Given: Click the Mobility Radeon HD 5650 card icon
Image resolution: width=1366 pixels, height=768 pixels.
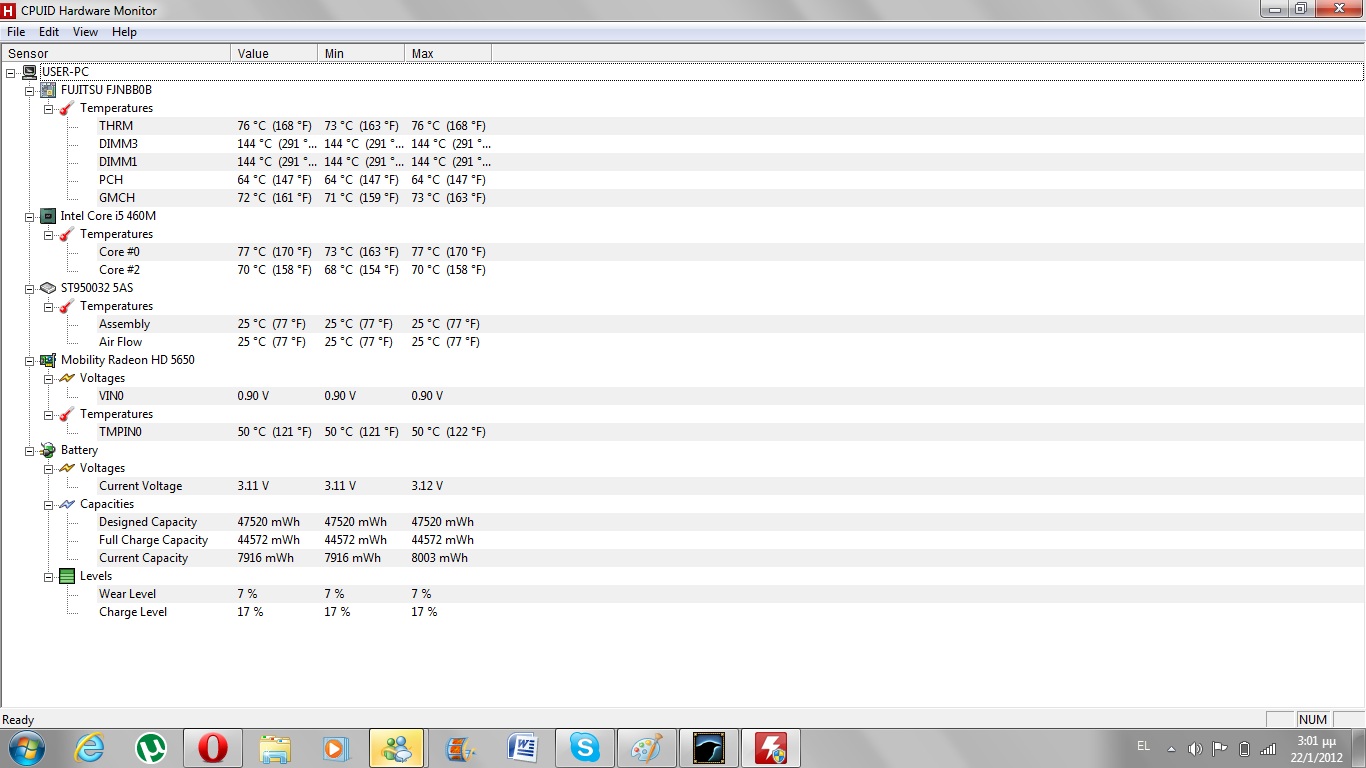Looking at the screenshot, I should click(48, 360).
